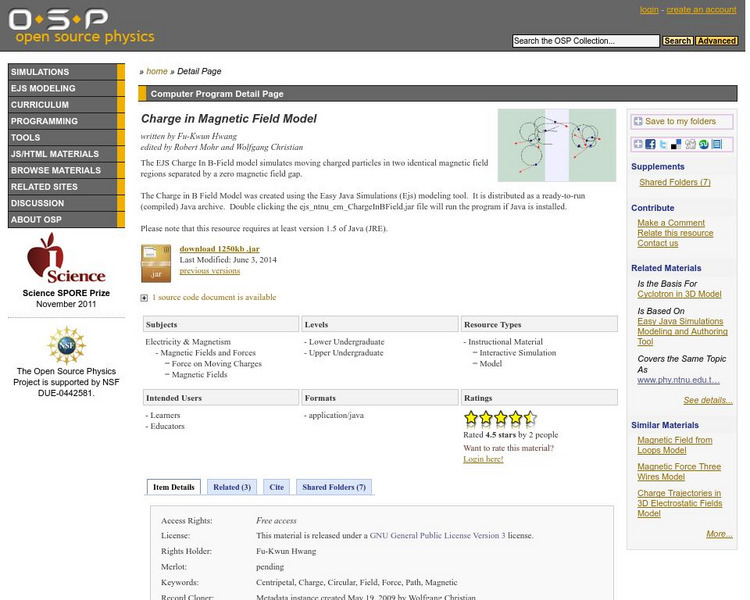This screenshot has height=600, width=750.
Task: Open the GNU General Public License Version 3 link
Action: click(x=437, y=536)
